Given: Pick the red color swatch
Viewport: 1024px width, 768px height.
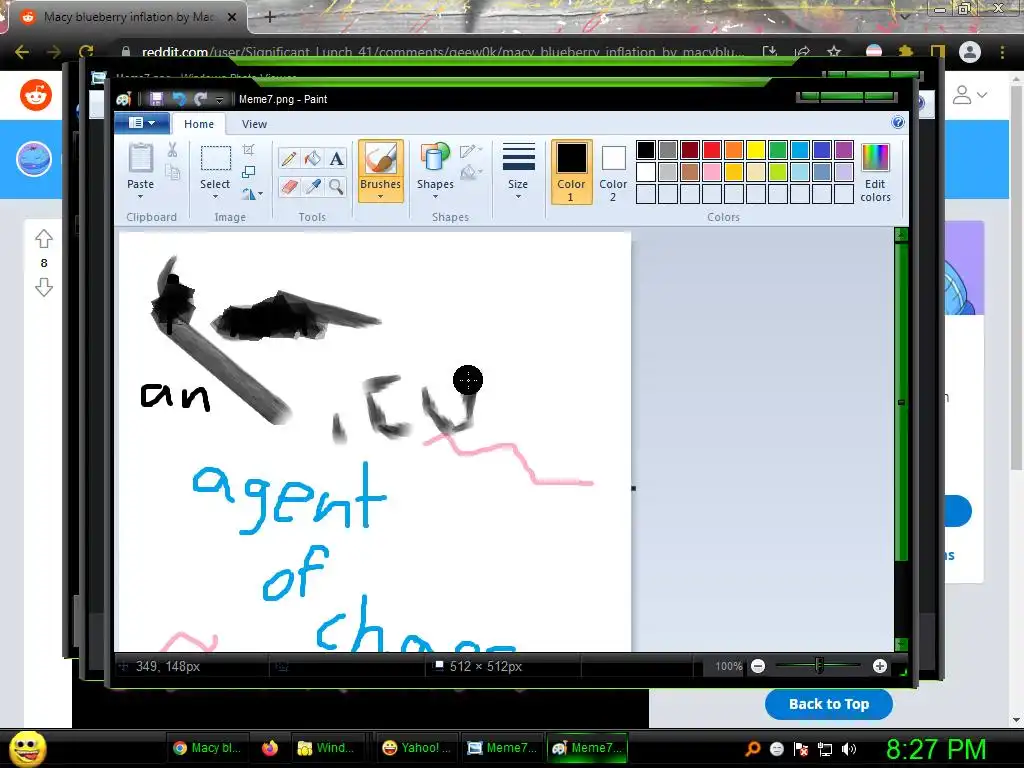Looking at the screenshot, I should [712, 150].
